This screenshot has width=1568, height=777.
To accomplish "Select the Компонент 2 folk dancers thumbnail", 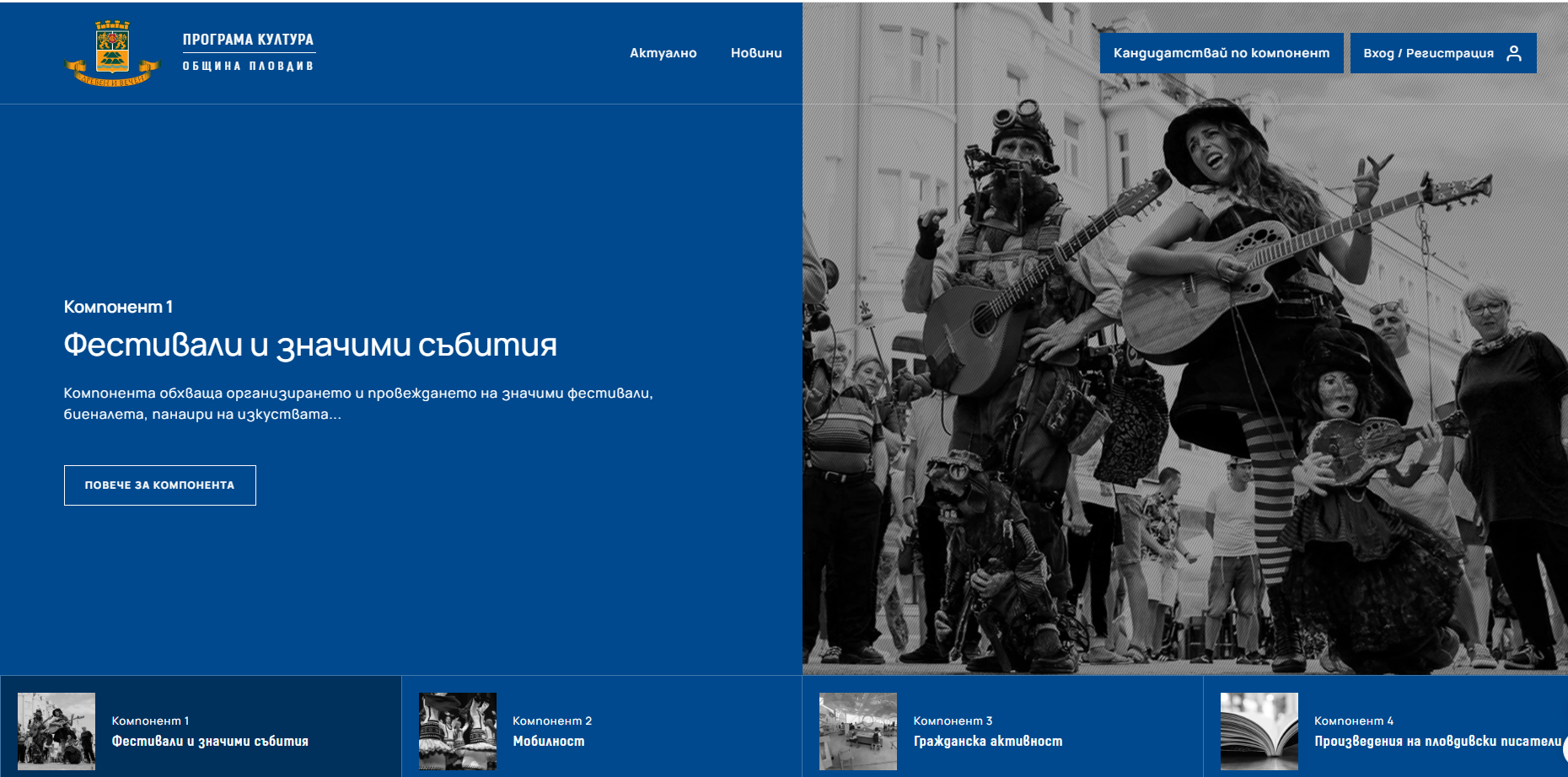I will click(458, 731).
